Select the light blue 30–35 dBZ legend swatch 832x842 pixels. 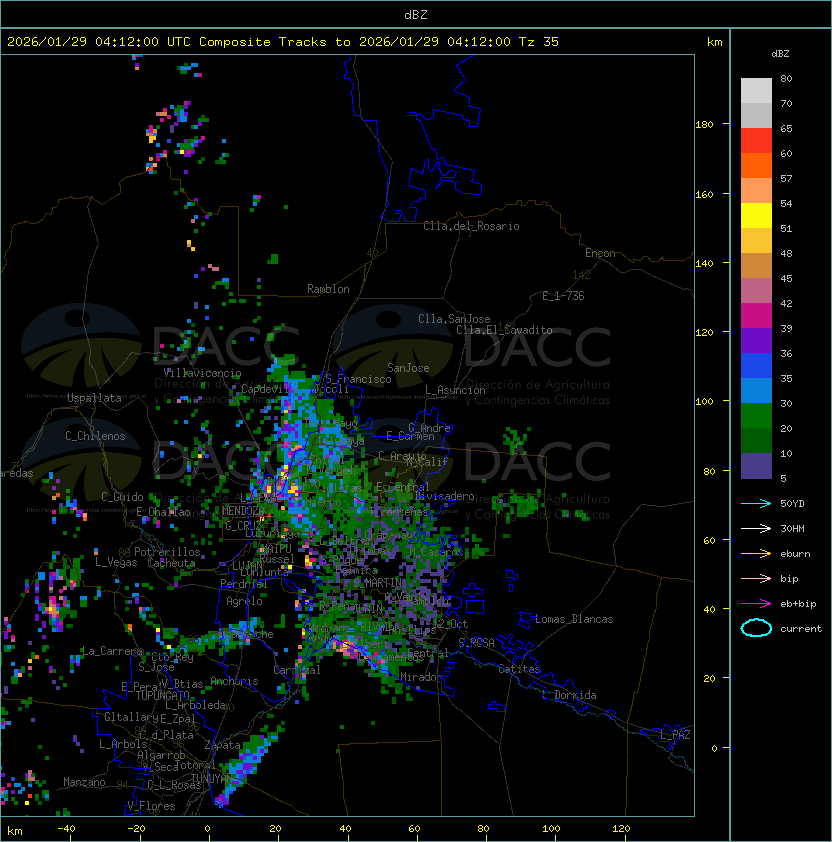pyautogui.click(x=756, y=390)
